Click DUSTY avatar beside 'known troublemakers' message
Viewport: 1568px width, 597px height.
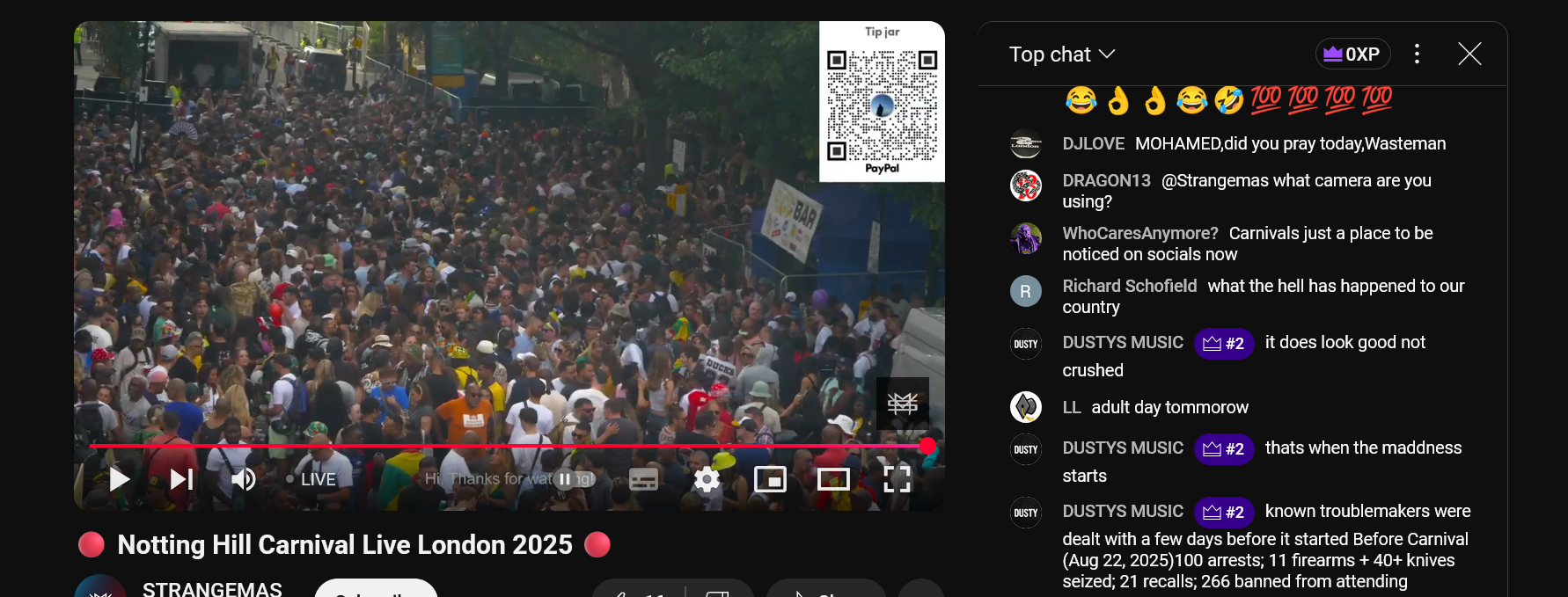tap(1026, 513)
